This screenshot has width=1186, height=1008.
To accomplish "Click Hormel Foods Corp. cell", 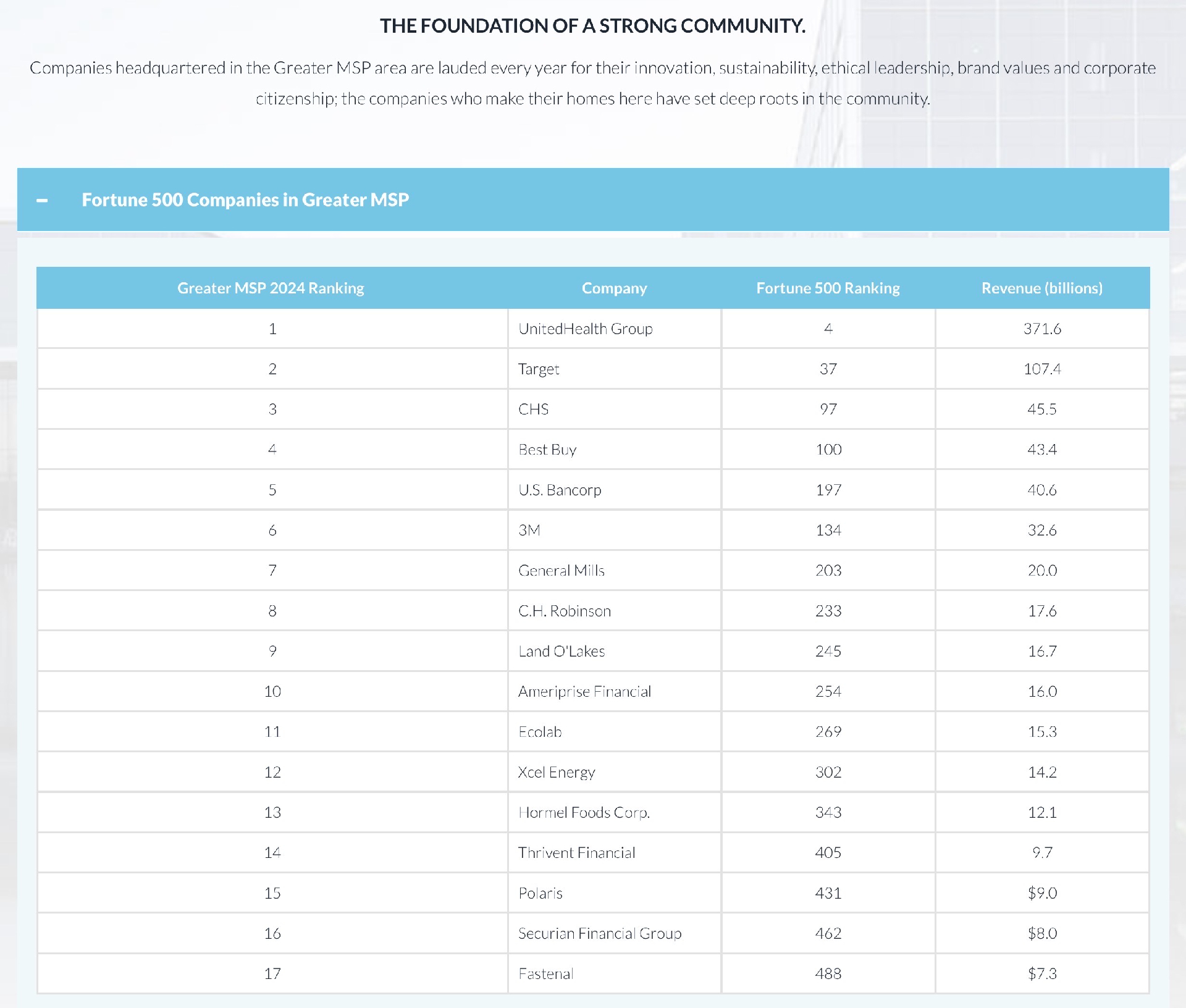I will point(584,812).
